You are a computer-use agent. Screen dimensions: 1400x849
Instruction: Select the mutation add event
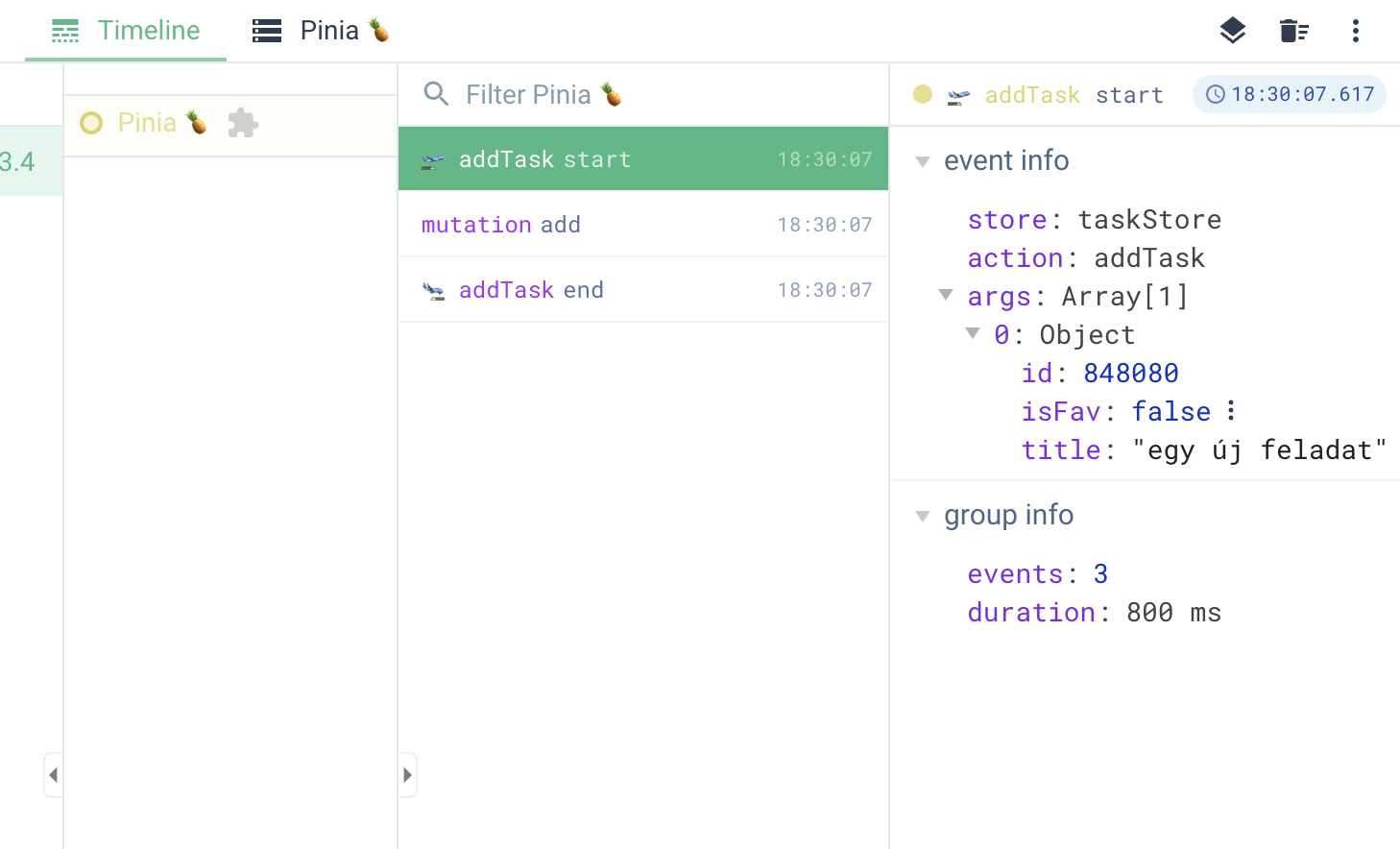(x=643, y=225)
